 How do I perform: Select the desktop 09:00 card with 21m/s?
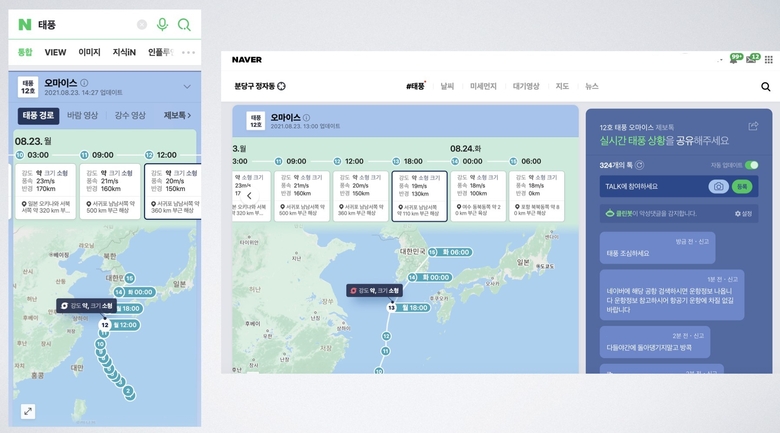tap(301, 196)
